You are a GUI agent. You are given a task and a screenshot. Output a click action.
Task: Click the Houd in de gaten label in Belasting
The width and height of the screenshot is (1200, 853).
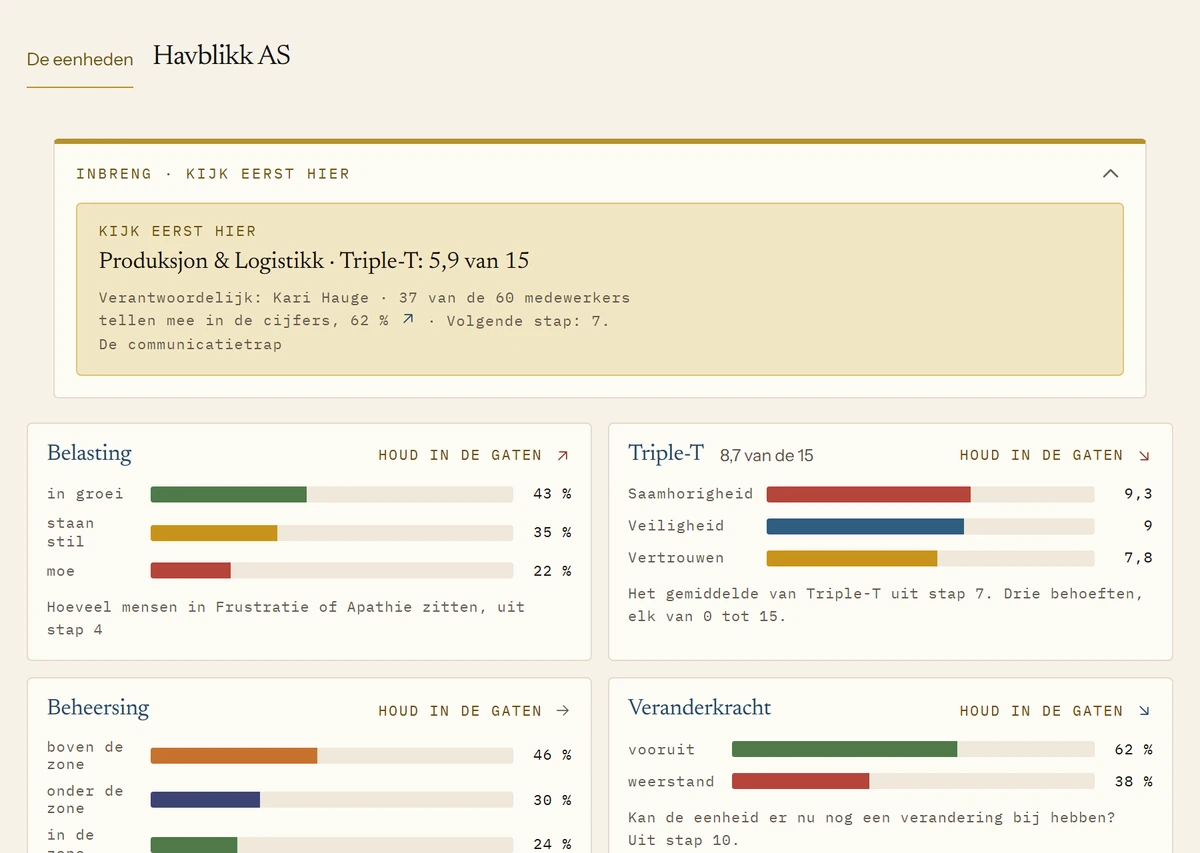(460, 455)
